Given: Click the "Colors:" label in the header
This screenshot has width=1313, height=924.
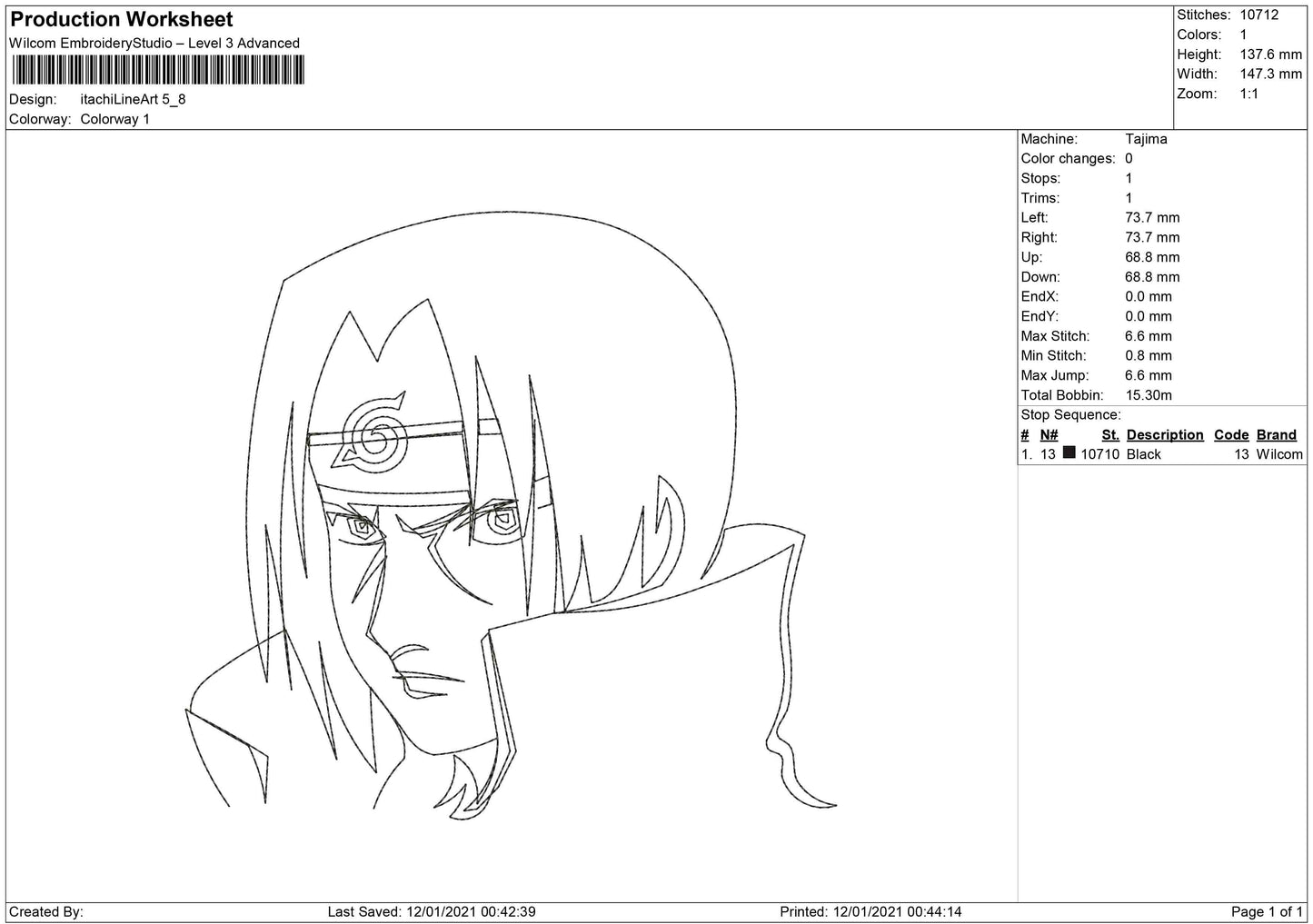Looking at the screenshot, I should (x=1199, y=35).
